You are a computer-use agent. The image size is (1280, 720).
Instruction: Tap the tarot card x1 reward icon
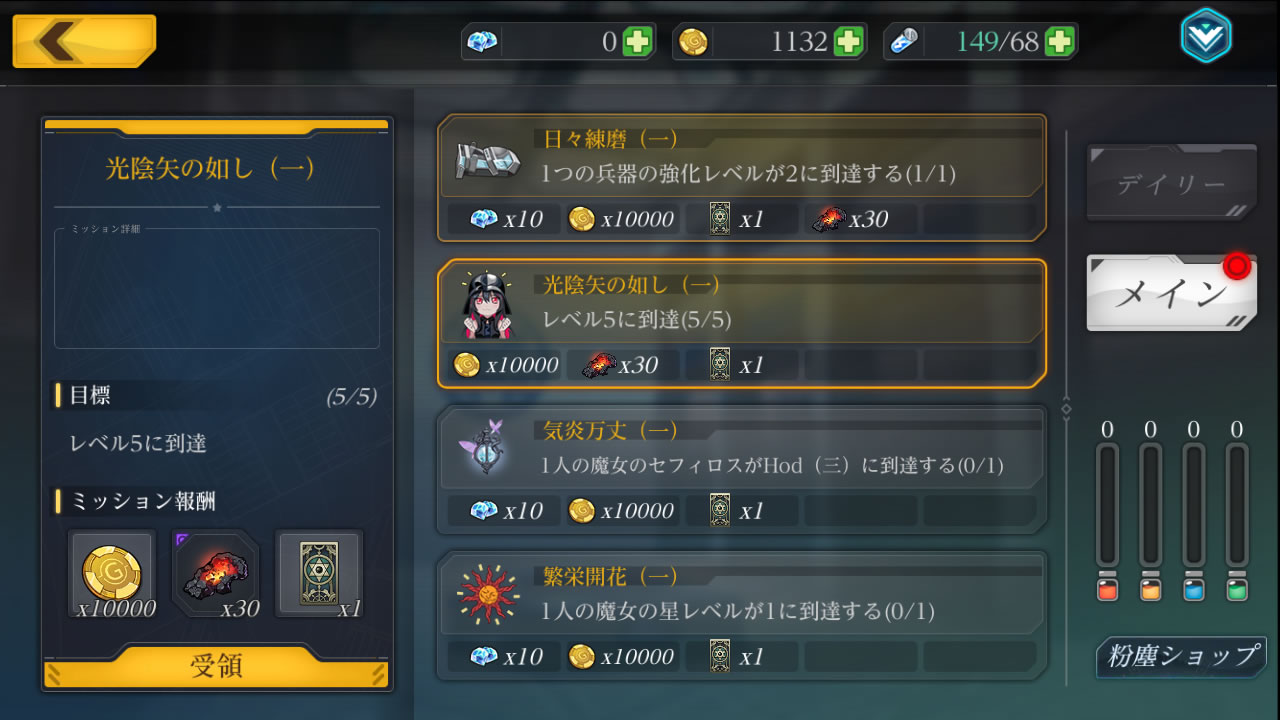319,574
